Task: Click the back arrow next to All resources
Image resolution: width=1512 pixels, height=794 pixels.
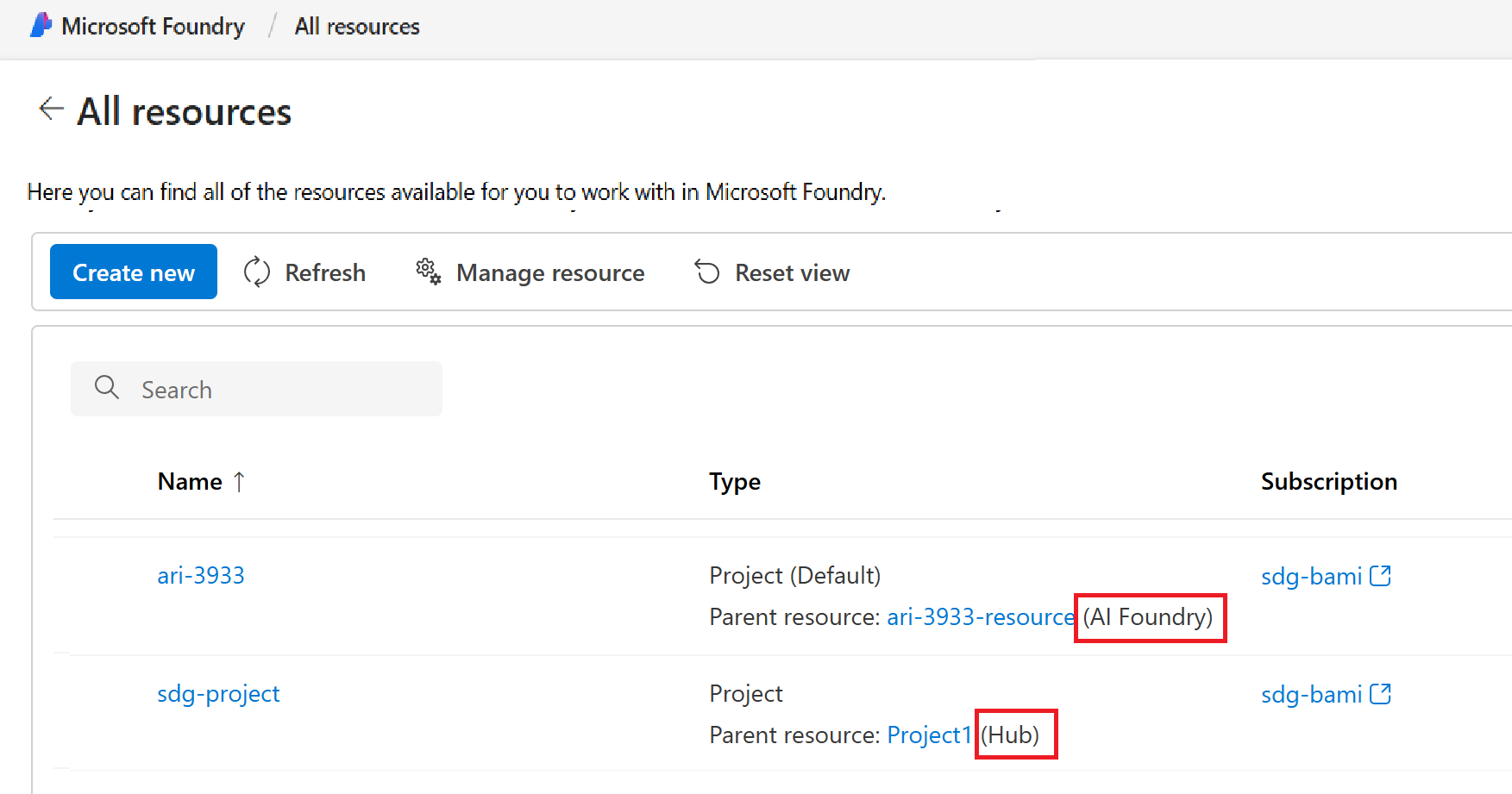Action: tap(50, 109)
